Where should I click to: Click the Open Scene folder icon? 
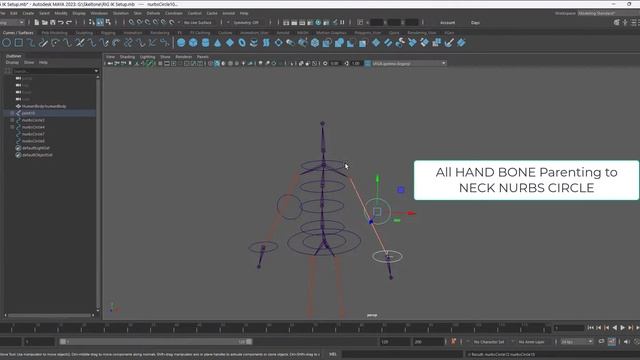point(44,22)
